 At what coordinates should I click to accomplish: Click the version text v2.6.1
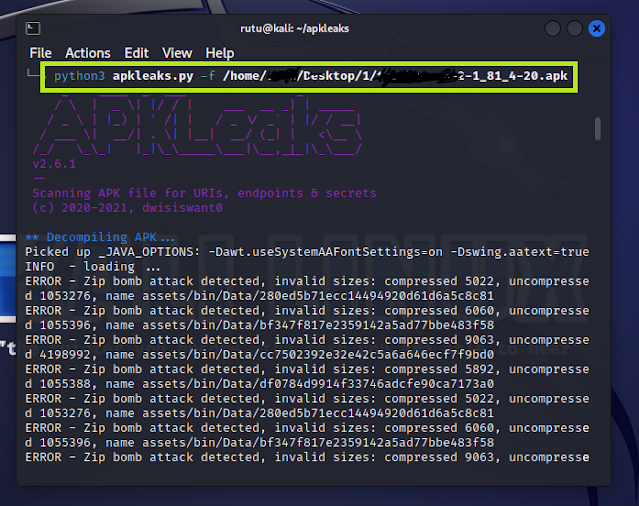(54, 164)
